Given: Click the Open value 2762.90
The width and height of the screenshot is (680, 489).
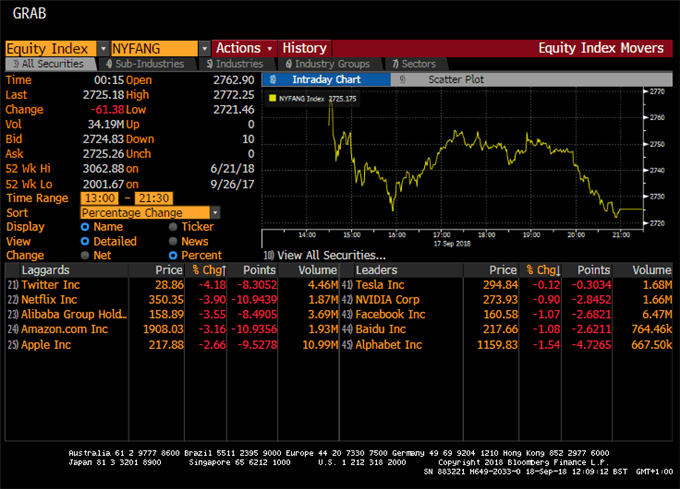Looking at the screenshot, I should (234, 80).
